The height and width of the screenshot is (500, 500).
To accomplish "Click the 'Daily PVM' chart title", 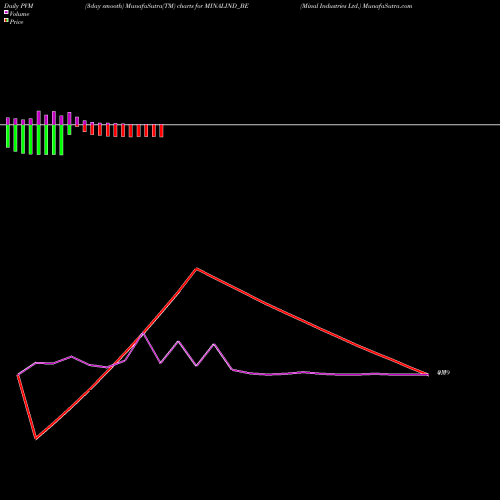I will click(x=19, y=6).
